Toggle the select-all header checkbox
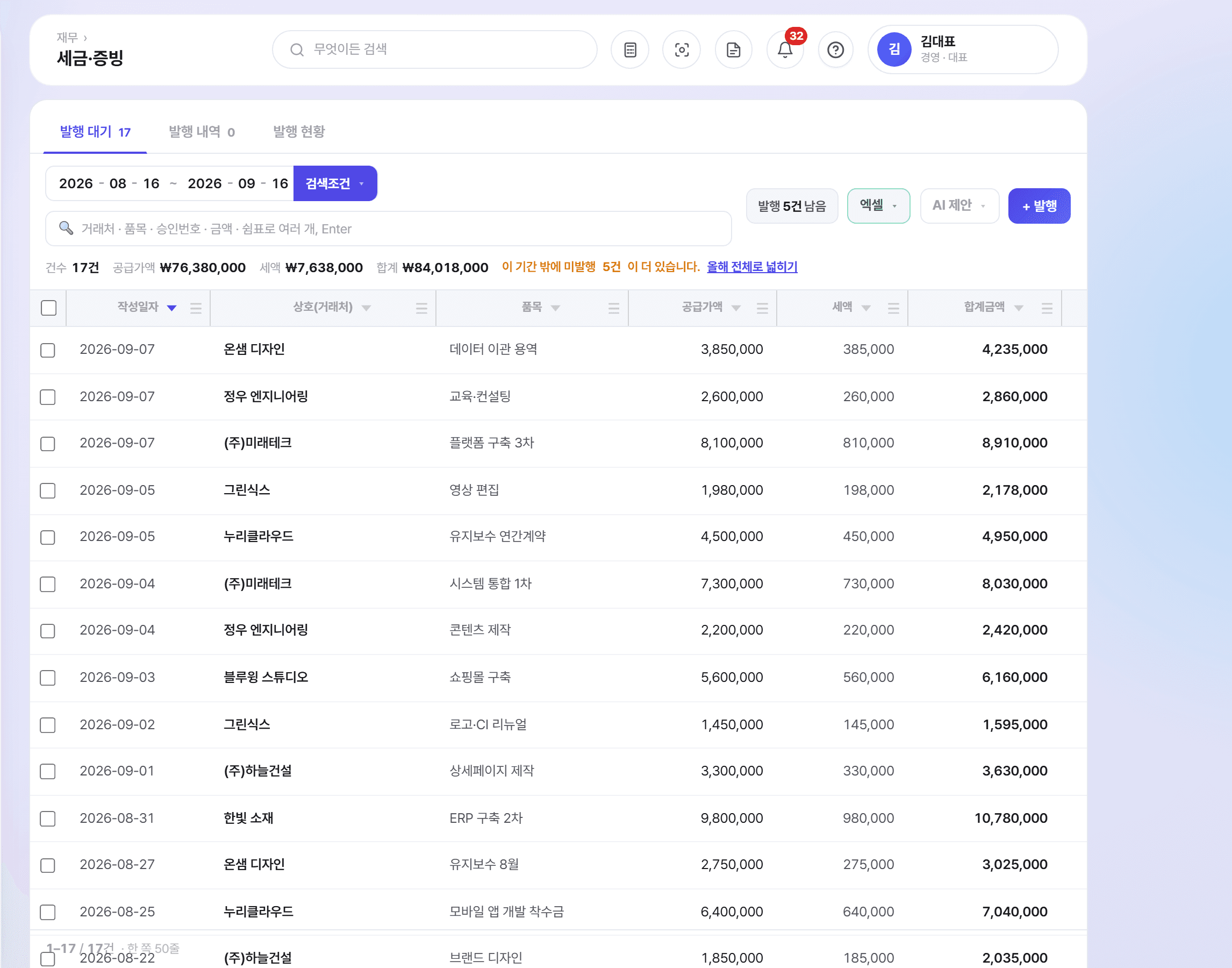The image size is (1232, 968). pyautogui.click(x=49, y=308)
